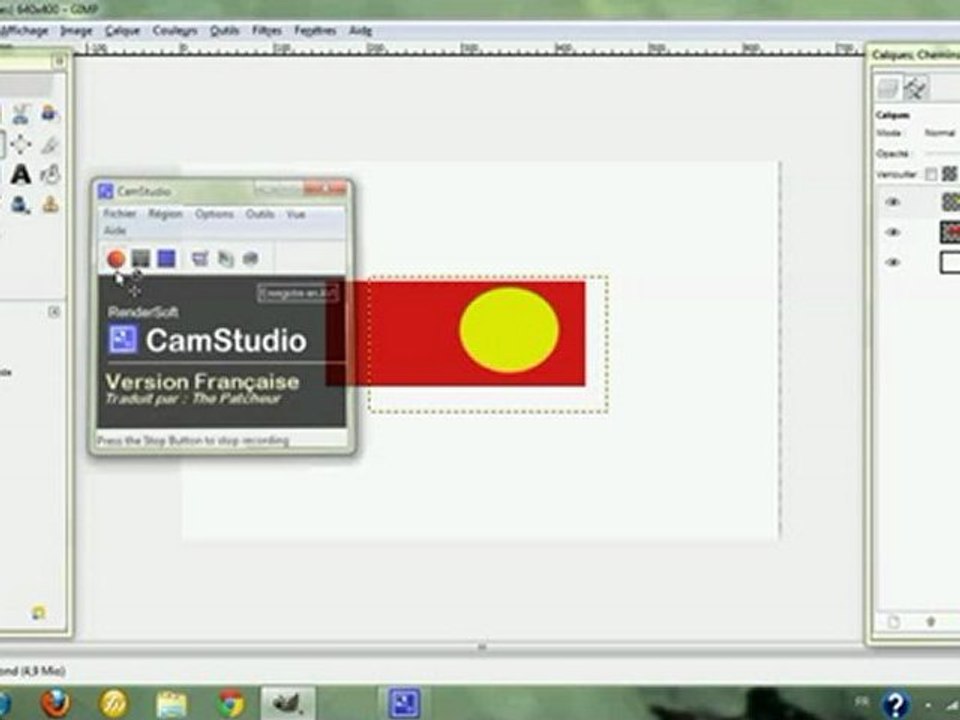Open Firefox from the taskbar
This screenshot has height=720, width=960.
[x=55, y=703]
